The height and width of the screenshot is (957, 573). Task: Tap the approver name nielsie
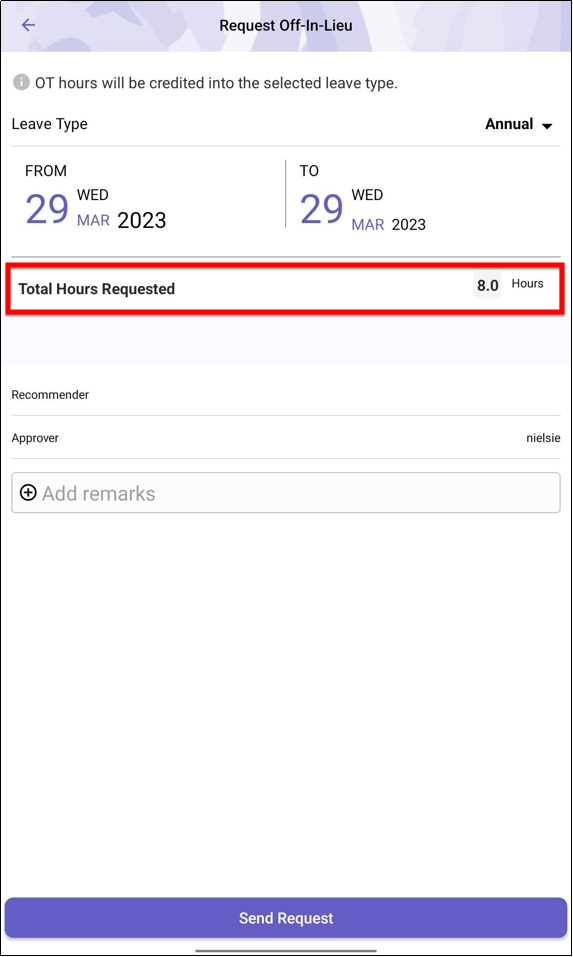pos(543,438)
